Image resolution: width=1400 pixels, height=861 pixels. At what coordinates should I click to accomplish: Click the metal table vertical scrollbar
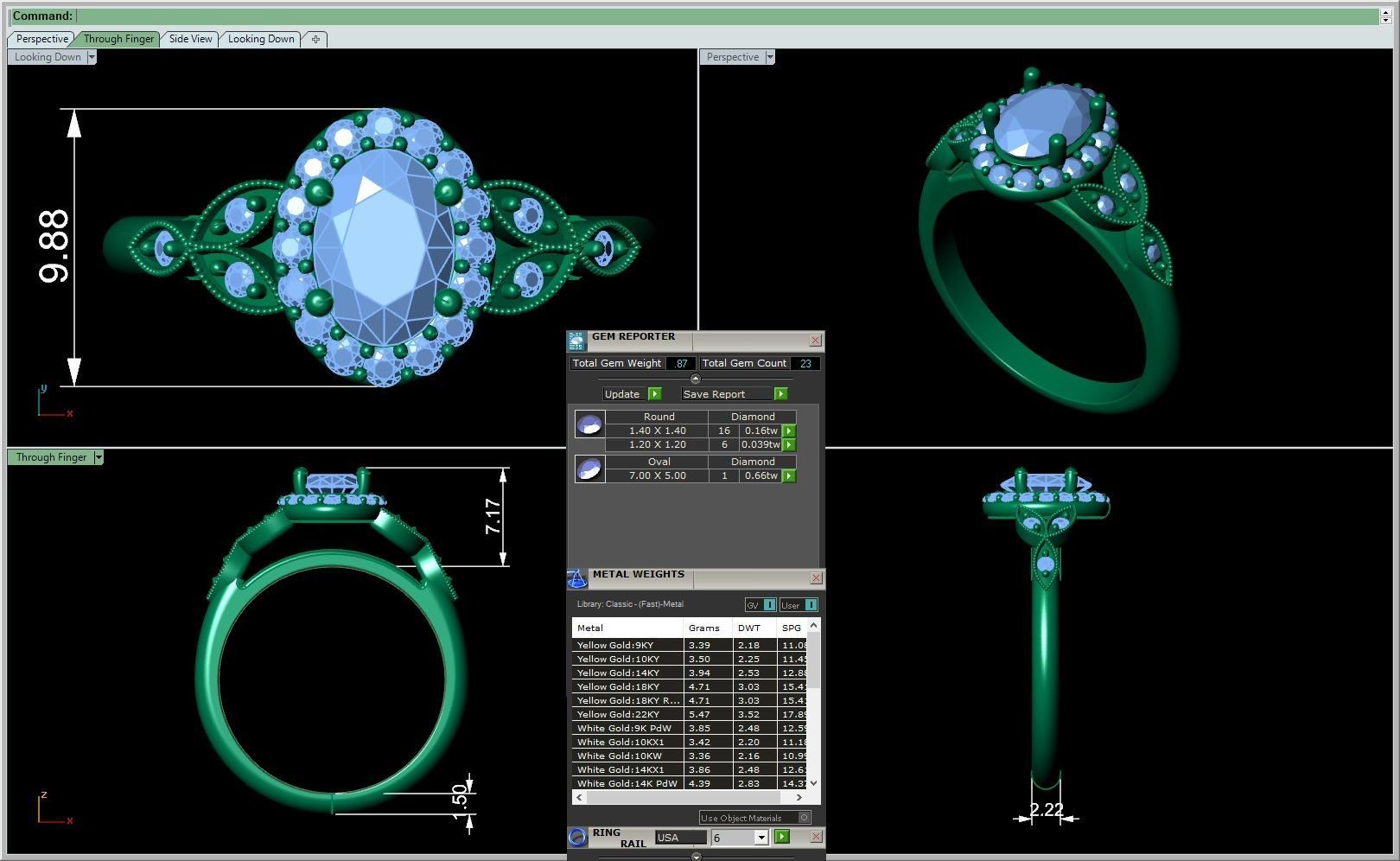click(x=813, y=703)
